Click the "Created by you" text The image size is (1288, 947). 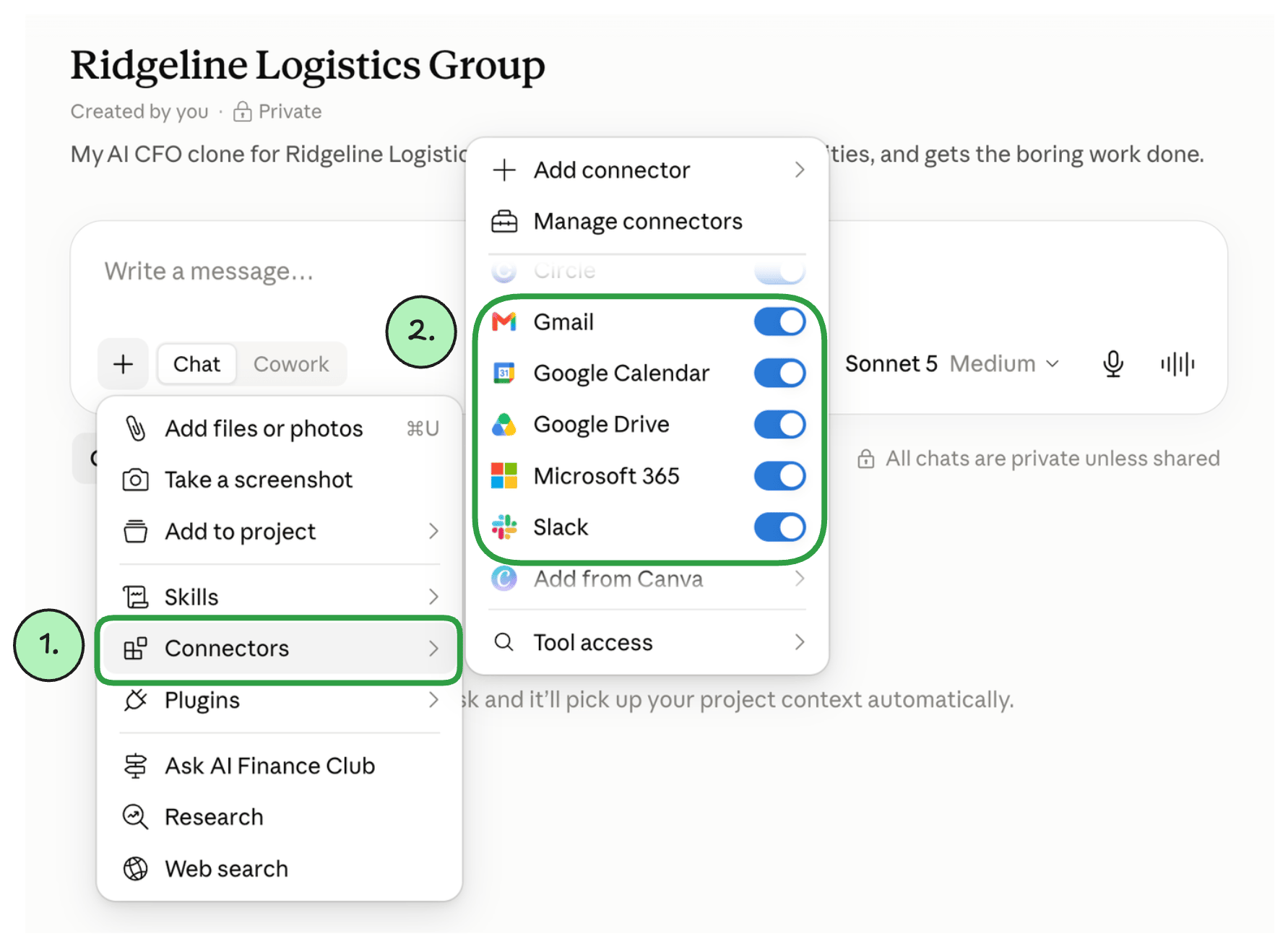pyautogui.click(x=139, y=112)
